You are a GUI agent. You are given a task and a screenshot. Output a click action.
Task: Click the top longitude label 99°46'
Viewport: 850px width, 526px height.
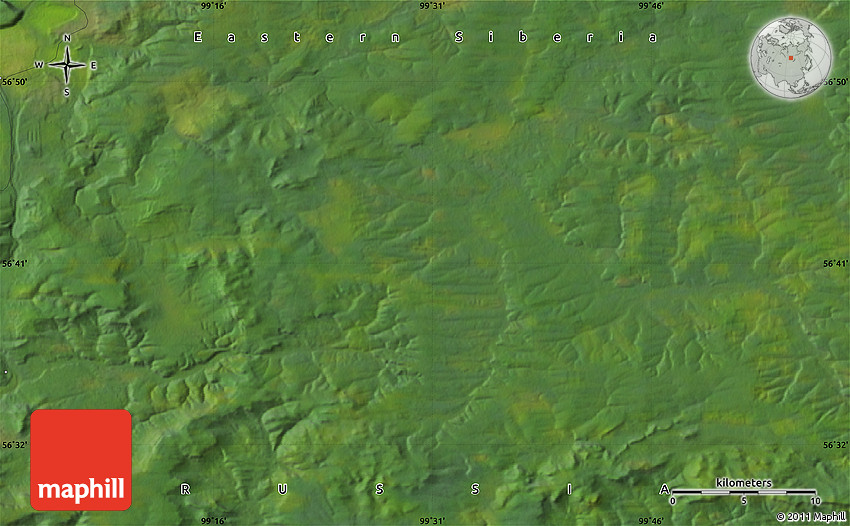click(x=651, y=6)
